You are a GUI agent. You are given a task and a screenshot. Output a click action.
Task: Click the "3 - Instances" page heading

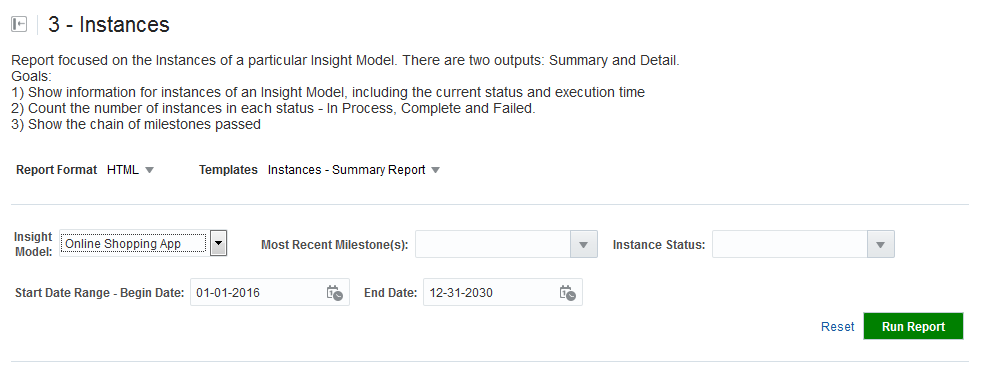tap(109, 25)
